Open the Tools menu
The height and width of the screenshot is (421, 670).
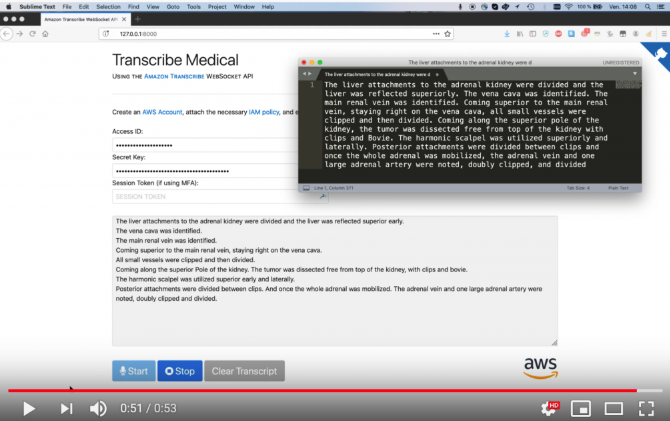(194, 7)
